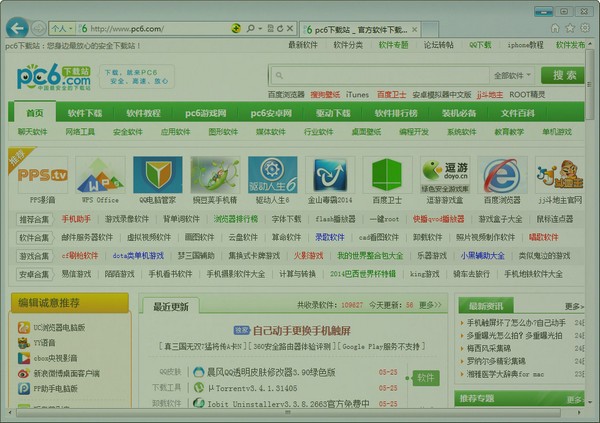This screenshot has height=423, width=600.
Task: Click the address bar search magnifier icon
Action: 250,28
